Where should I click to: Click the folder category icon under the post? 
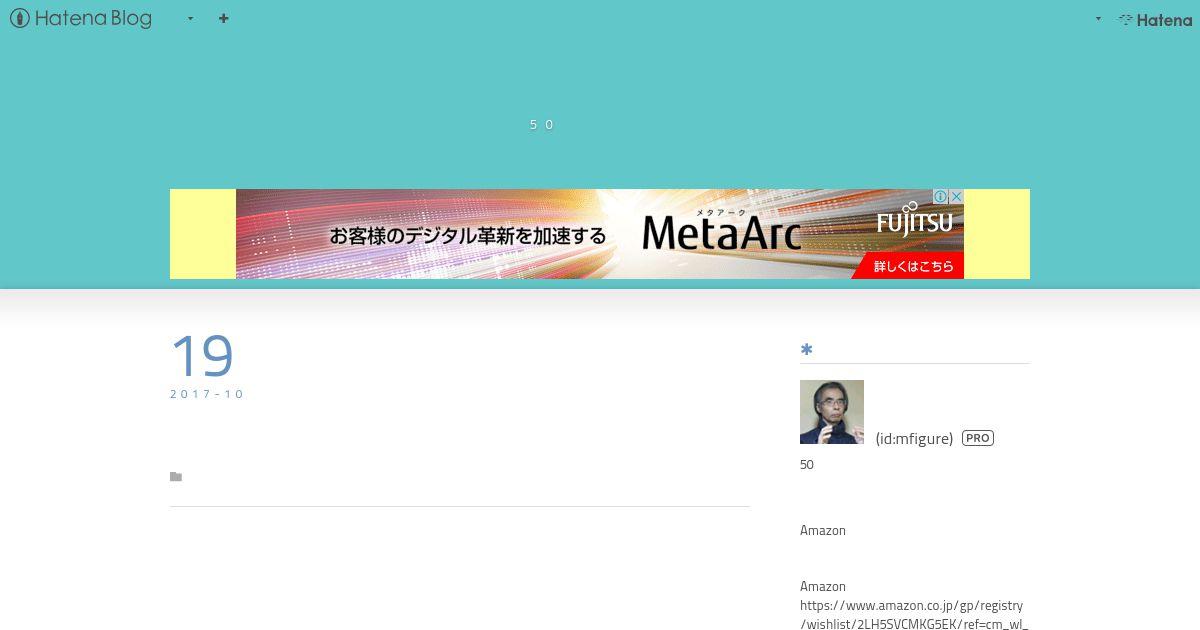point(176,477)
